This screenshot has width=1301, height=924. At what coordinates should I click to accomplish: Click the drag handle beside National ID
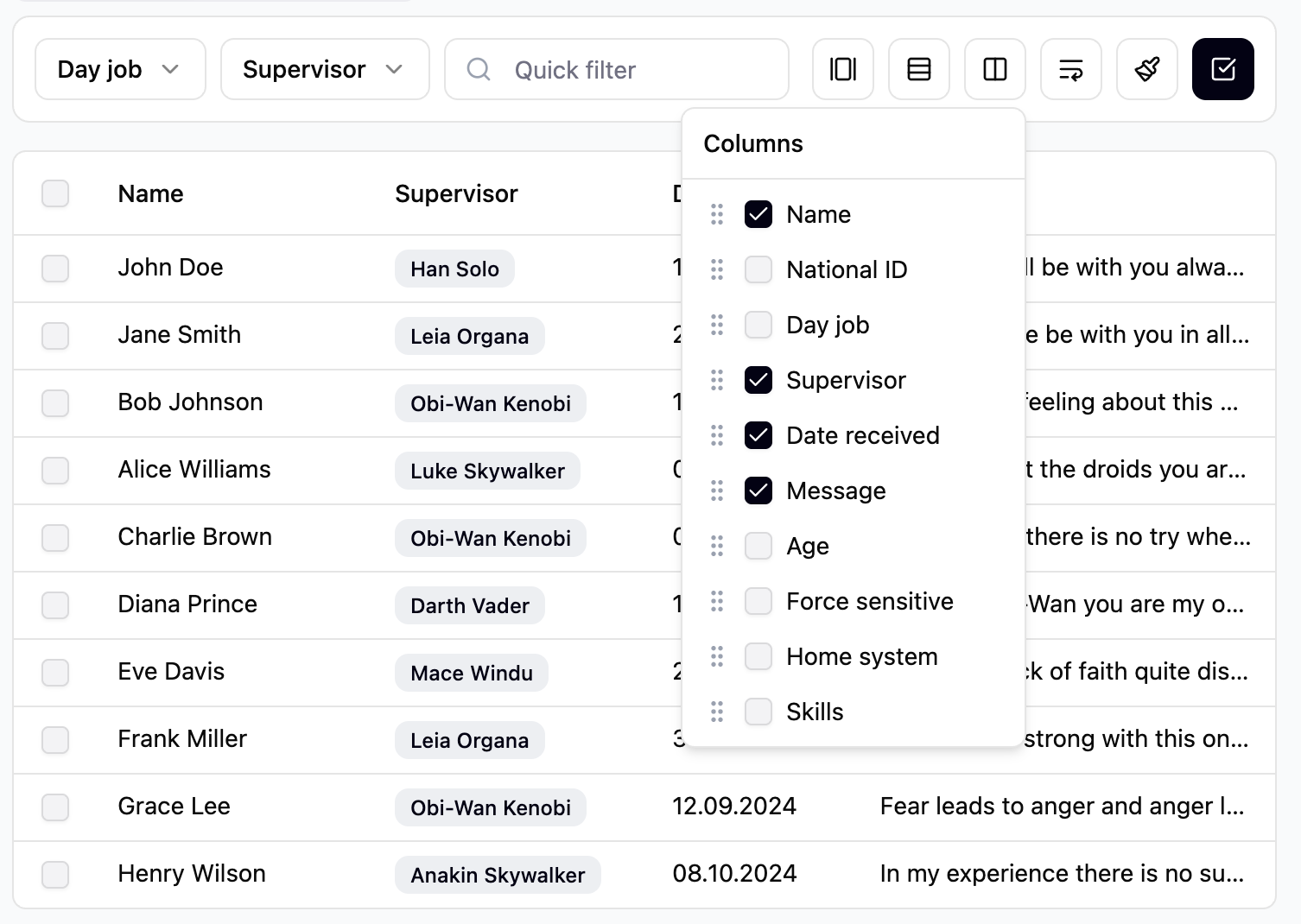[x=717, y=269]
